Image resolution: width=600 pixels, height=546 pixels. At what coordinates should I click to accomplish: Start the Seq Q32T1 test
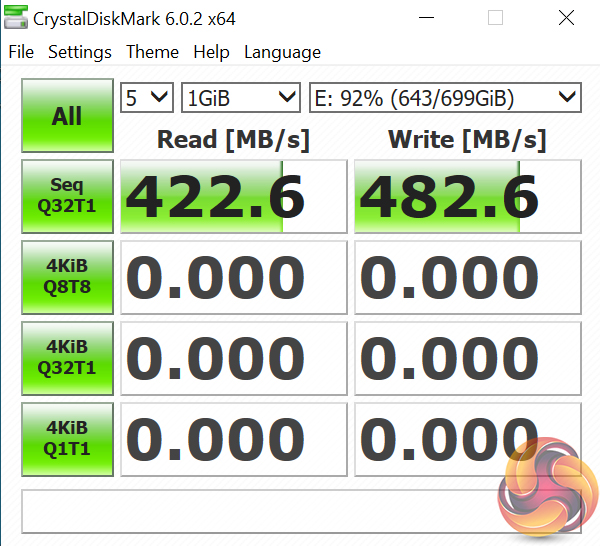67,196
